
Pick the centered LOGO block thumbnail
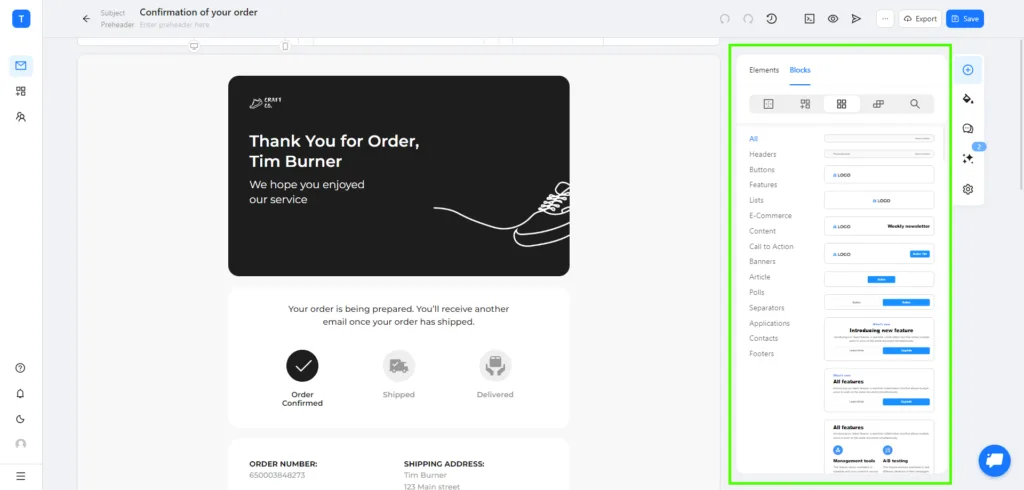tap(879, 201)
